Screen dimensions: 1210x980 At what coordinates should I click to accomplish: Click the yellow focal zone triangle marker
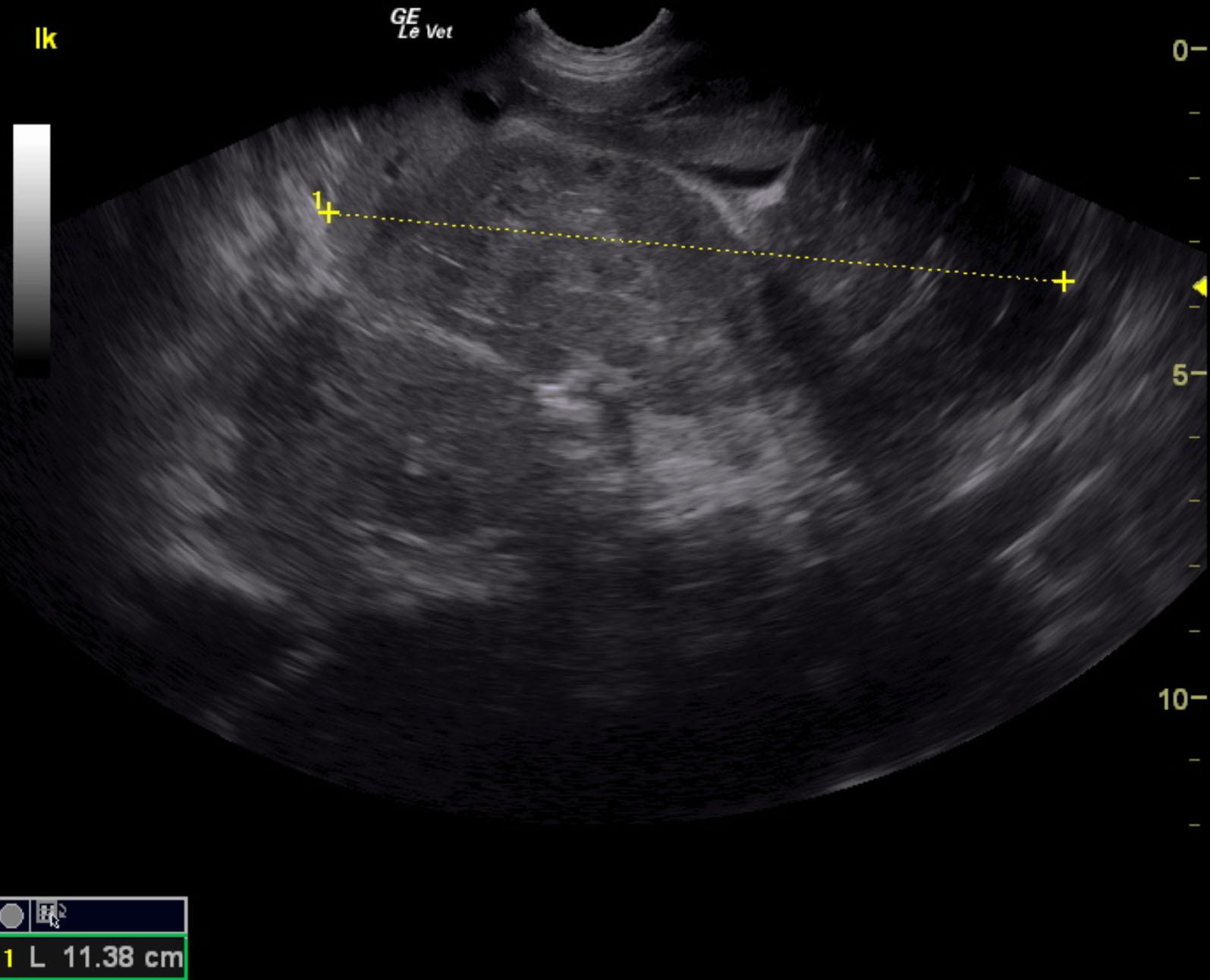1200,287
